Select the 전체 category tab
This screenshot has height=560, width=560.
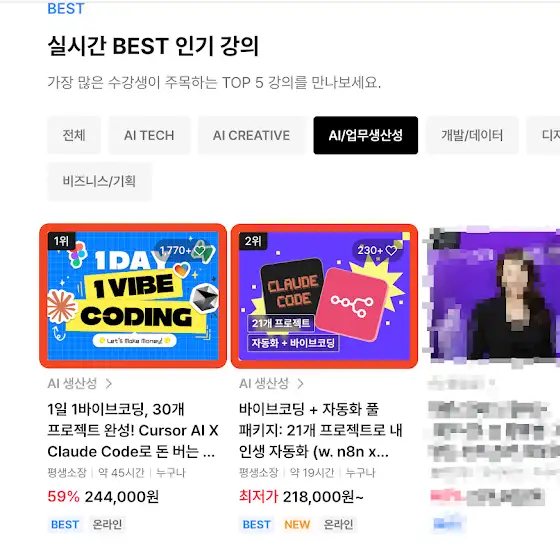(74, 135)
